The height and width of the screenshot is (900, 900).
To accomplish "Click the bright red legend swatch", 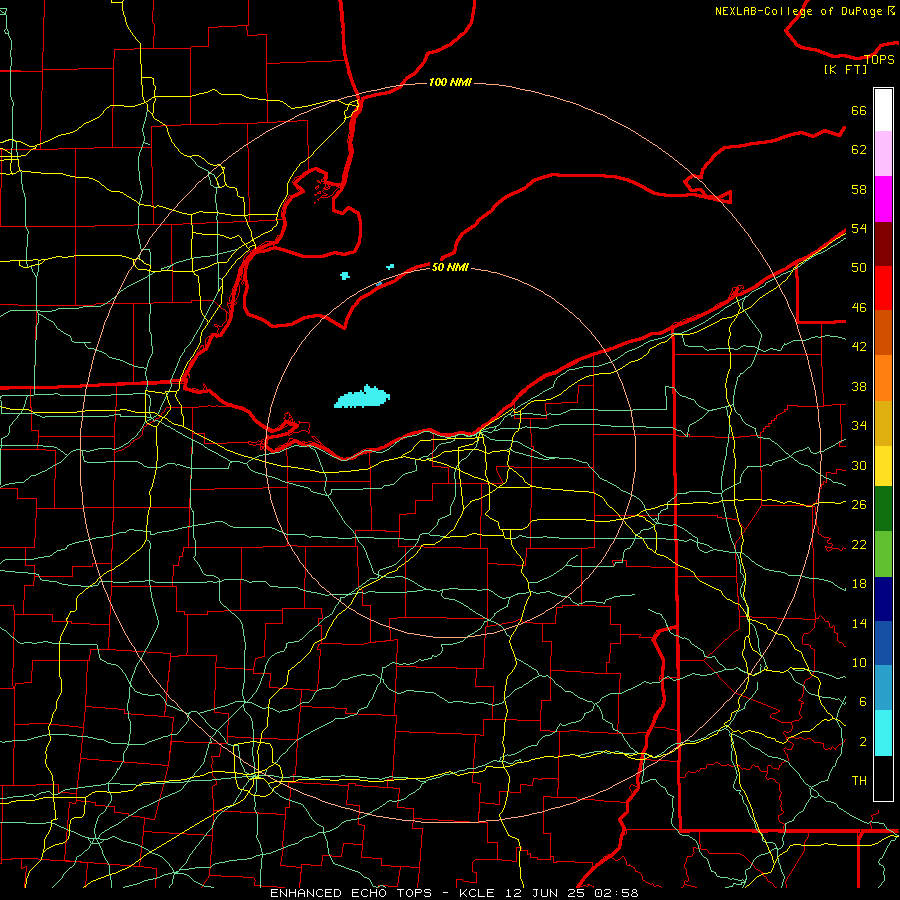I will click(883, 289).
